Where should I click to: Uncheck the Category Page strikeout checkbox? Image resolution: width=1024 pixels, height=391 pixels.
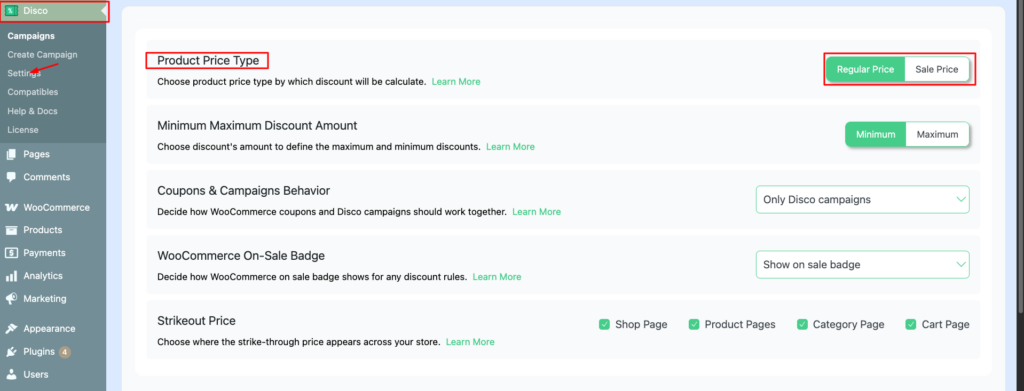click(802, 324)
